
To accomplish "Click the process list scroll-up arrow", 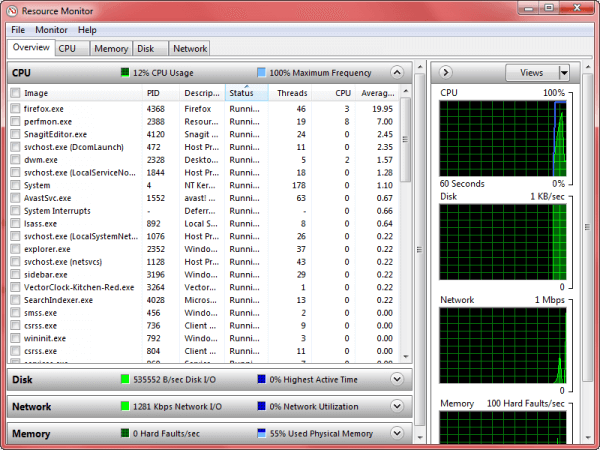I will pyautogui.click(x=406, y=91).
